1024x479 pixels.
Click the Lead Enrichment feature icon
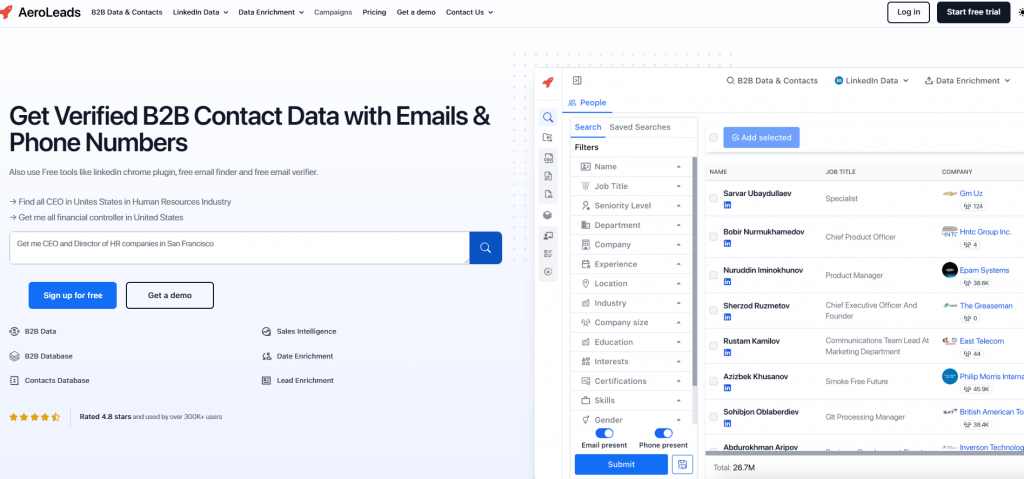[x=266, y=380]
